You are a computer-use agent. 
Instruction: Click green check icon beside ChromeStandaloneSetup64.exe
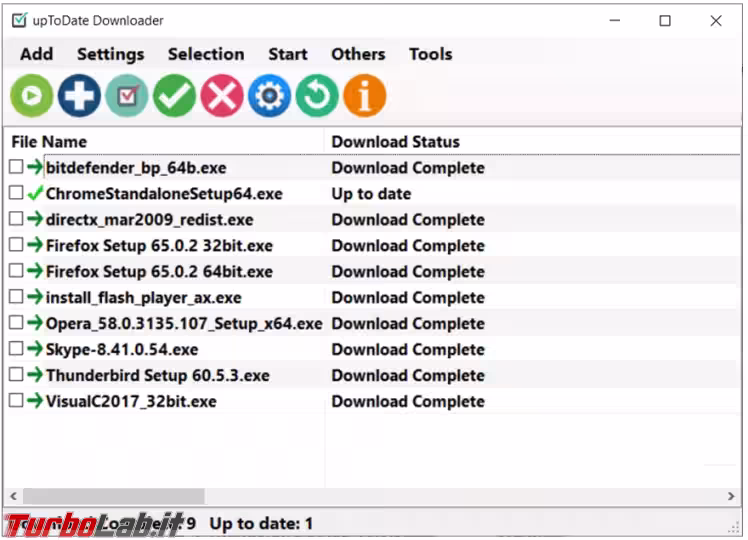pyautogui.click(x=35, y=193)
